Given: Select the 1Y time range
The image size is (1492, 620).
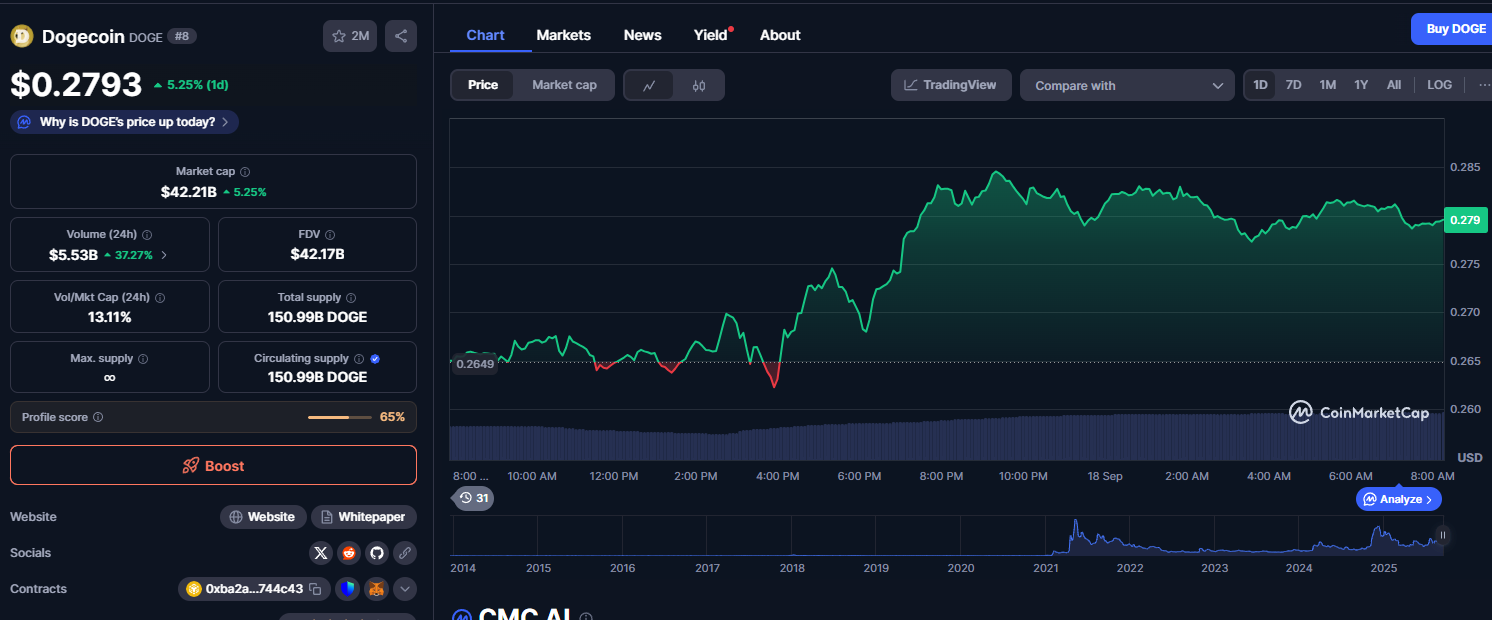Looking at the screenshot, I should [1361, 85].
